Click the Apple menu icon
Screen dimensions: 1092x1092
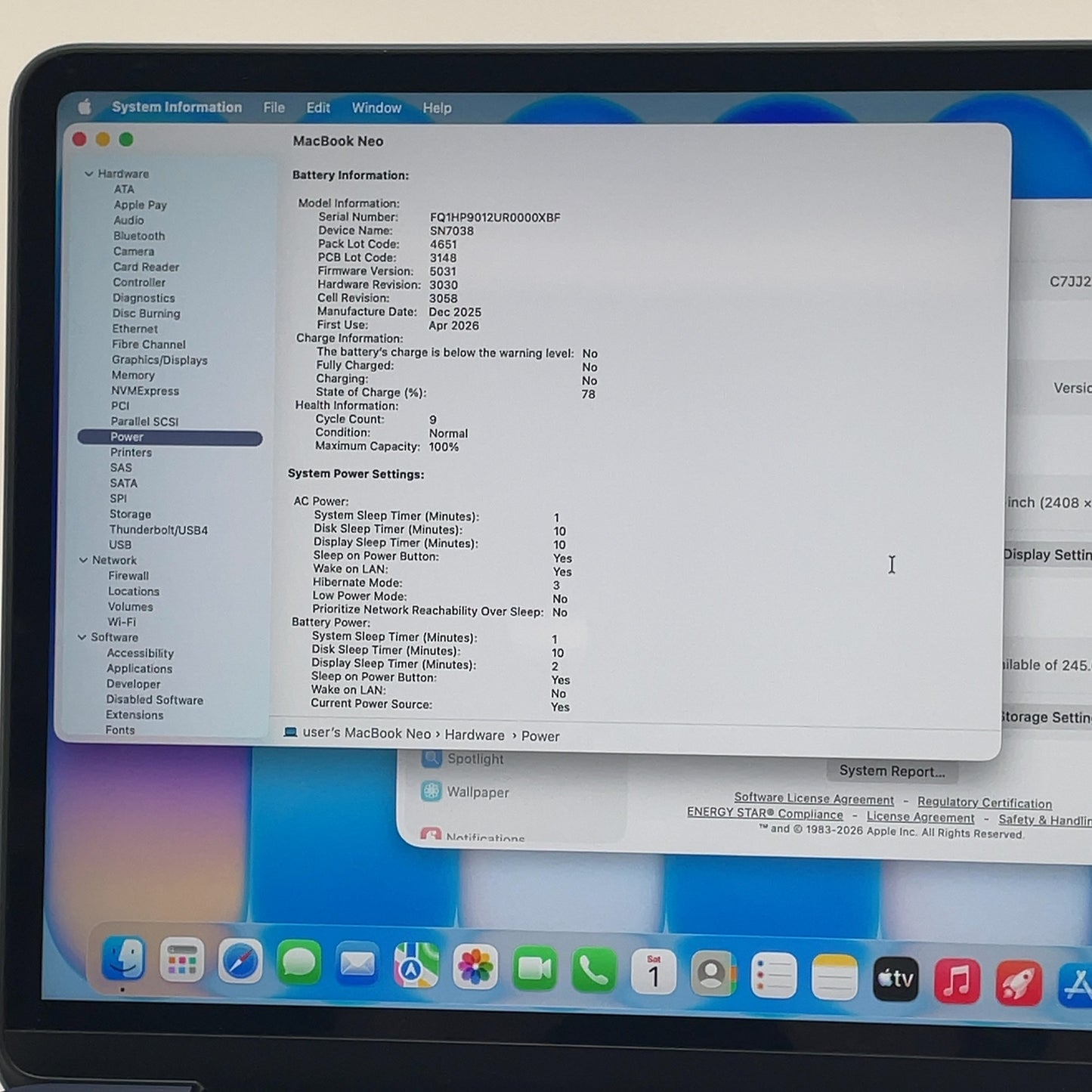tap(85, 107)
